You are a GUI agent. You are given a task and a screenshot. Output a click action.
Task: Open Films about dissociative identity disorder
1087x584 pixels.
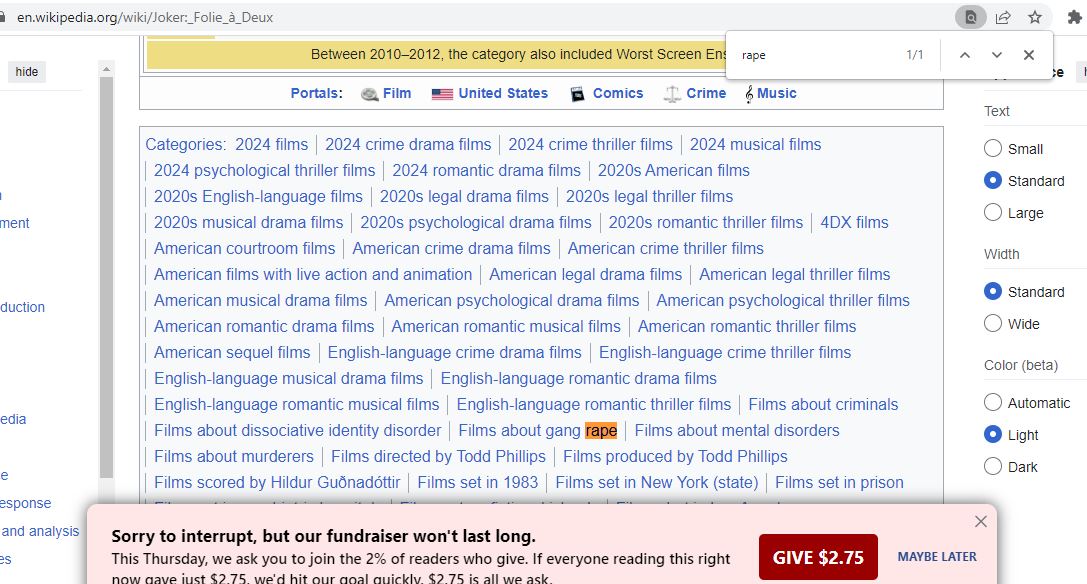point(297,431)
